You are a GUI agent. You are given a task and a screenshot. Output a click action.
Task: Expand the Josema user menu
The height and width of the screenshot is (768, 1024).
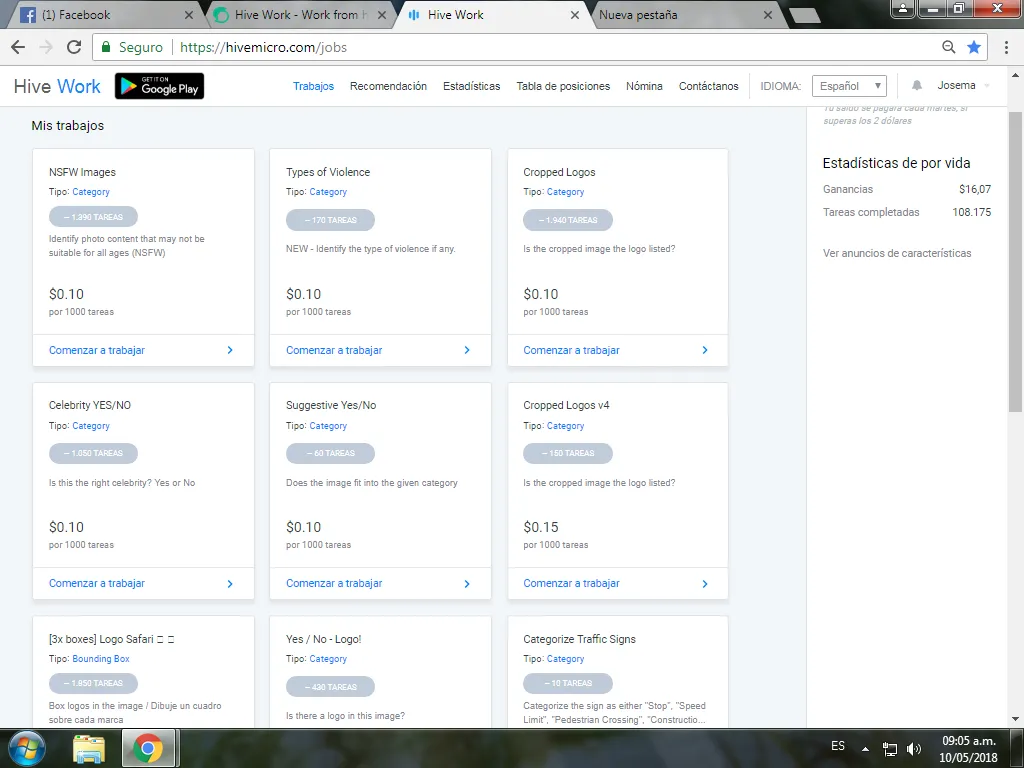coord(964,86)
